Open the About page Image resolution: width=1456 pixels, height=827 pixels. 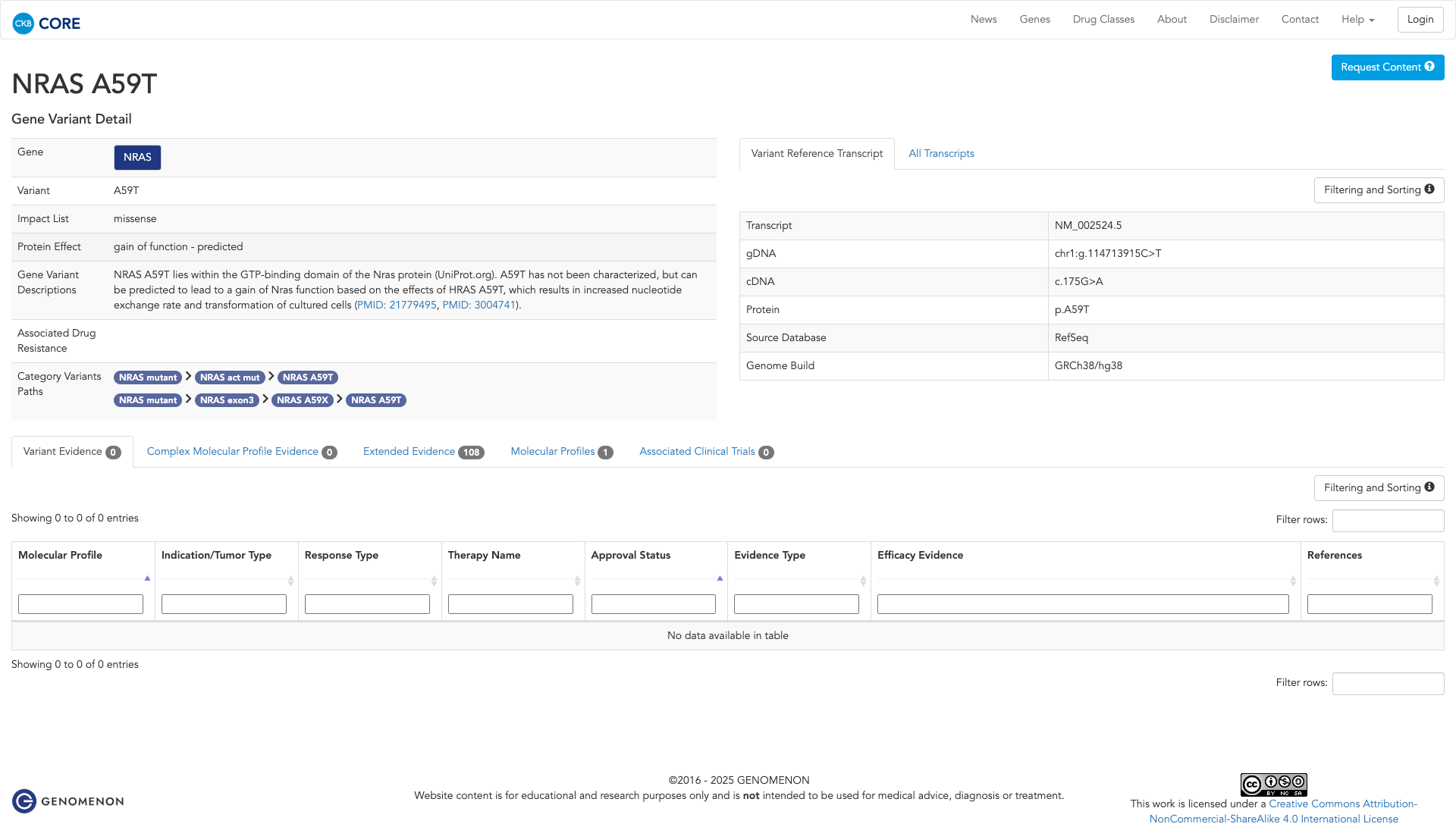pyautogui.click(x=1172, y=20)
